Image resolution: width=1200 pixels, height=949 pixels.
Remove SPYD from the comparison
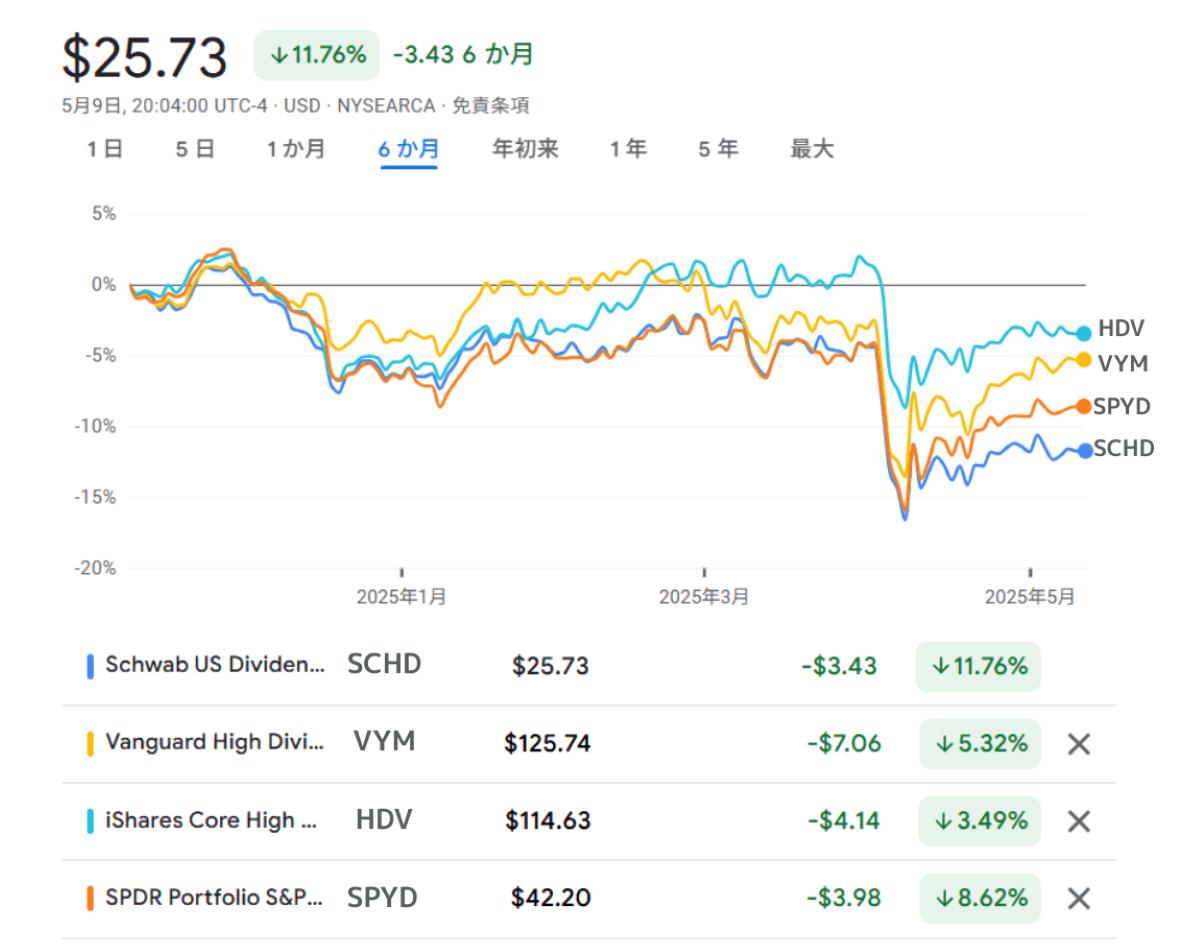point(1078,898)
